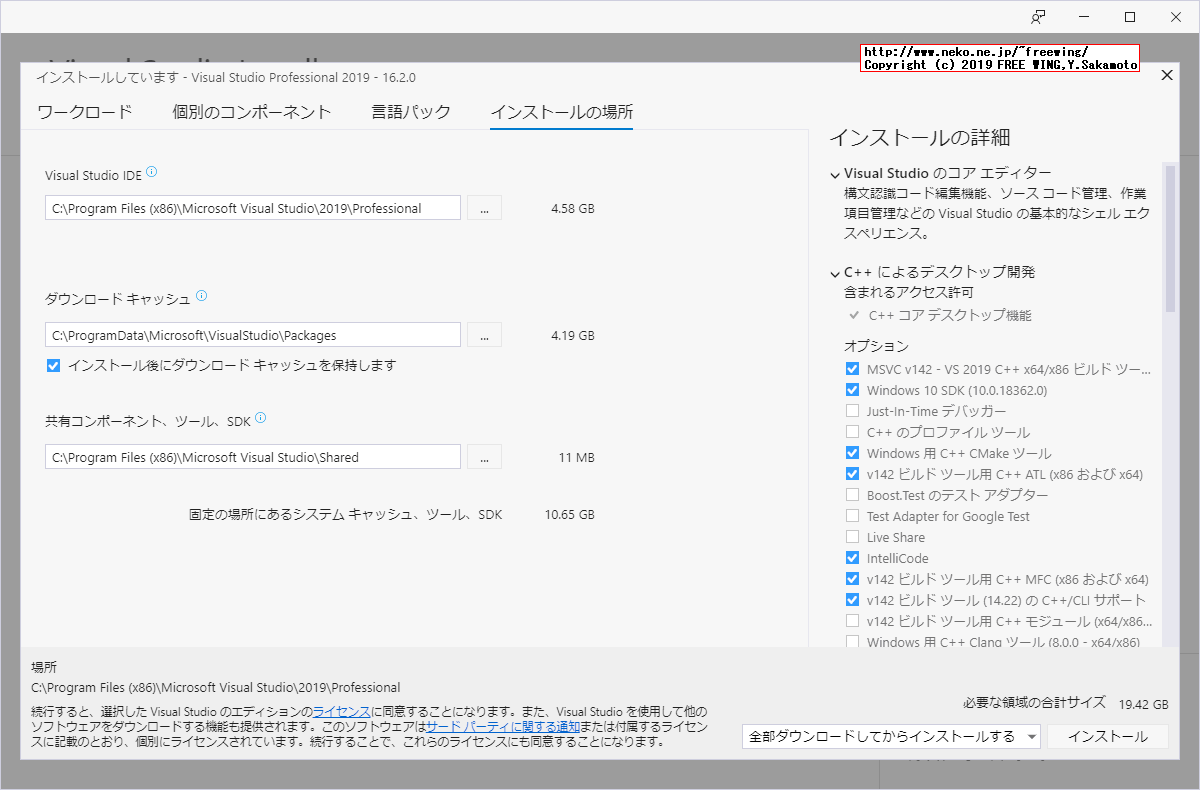Switch to the ワークロード tab
This screenshot has width=1200, height=790.
click(85, 113)
